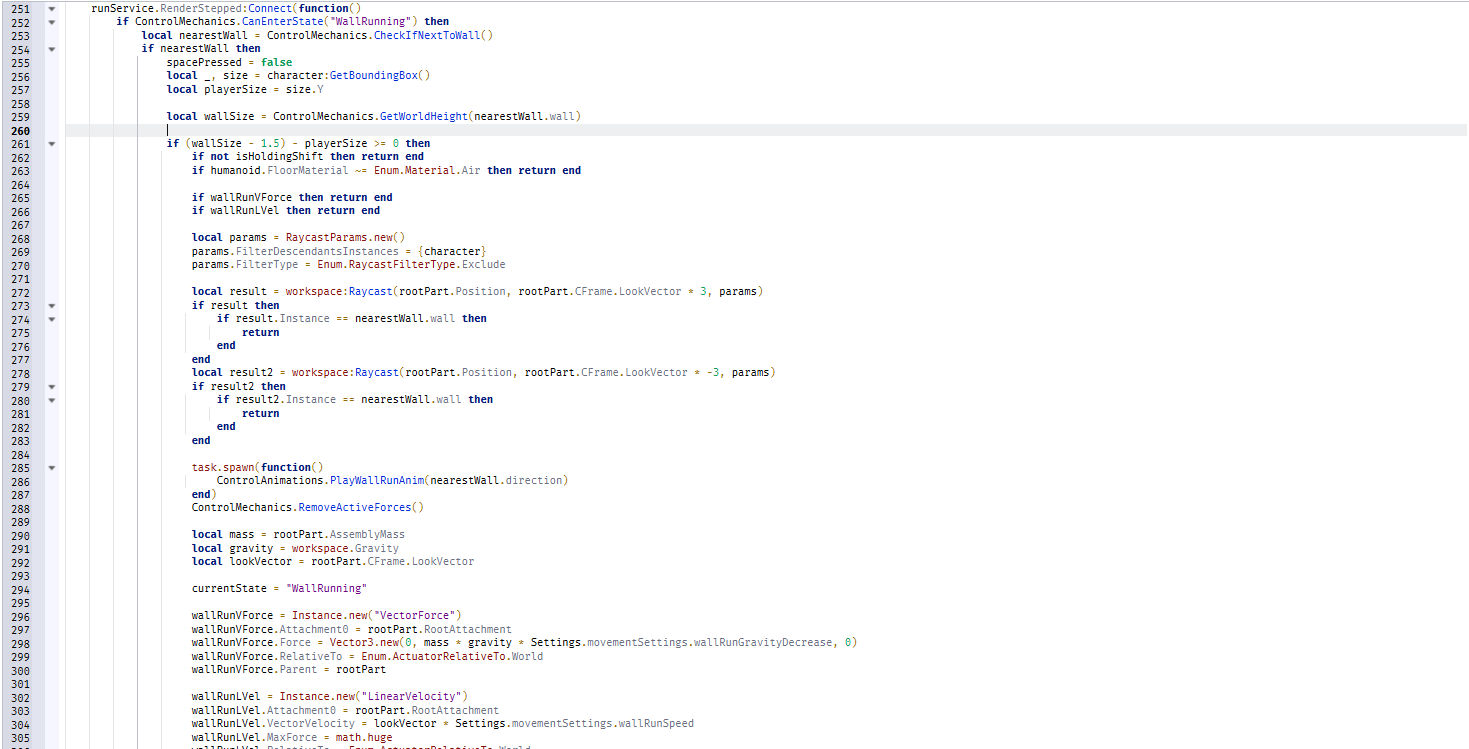1469x749 pixels.
Task: Collapse the task.spawn function at line 285
Action: coord(51,467)
